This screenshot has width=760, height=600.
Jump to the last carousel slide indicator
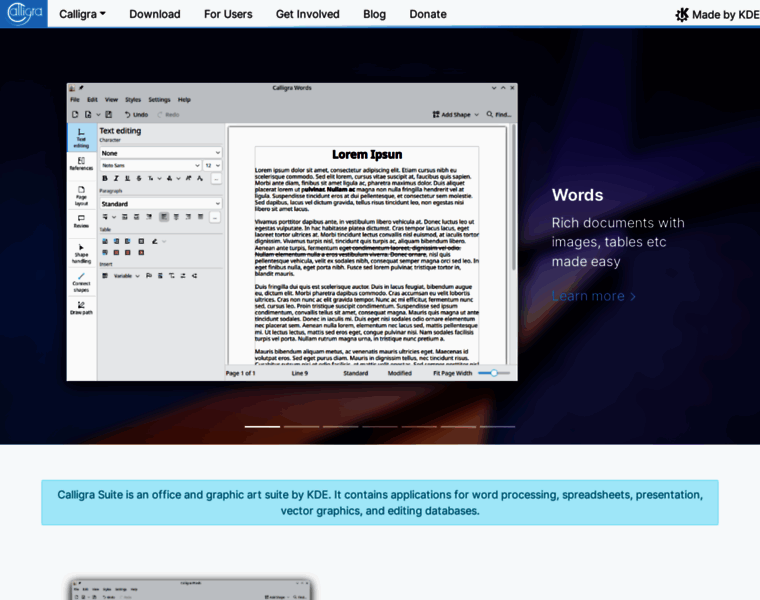pos(497,426)
